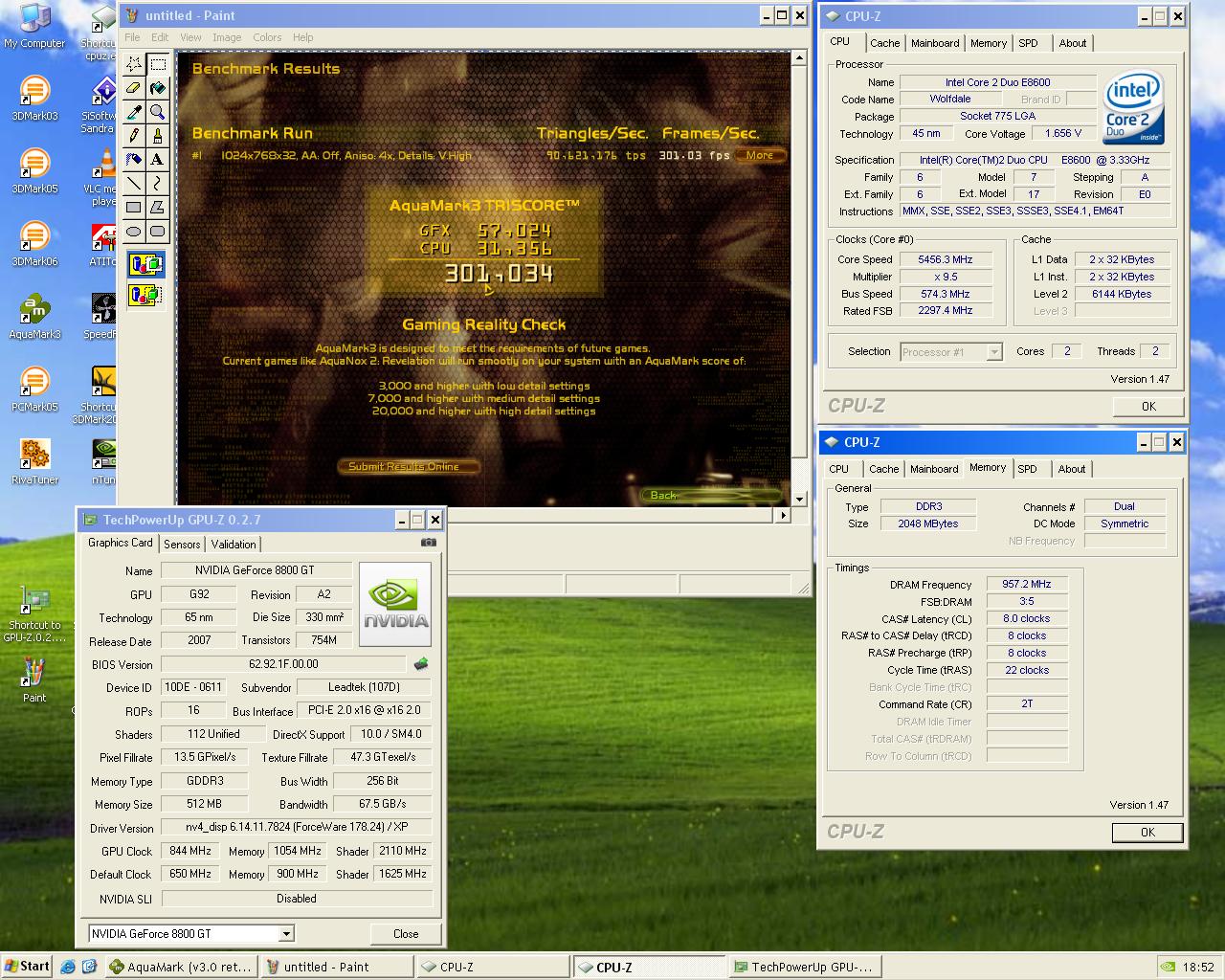Open the Paint File menu
Viewport: 1225px width, 980px height.
132,37
